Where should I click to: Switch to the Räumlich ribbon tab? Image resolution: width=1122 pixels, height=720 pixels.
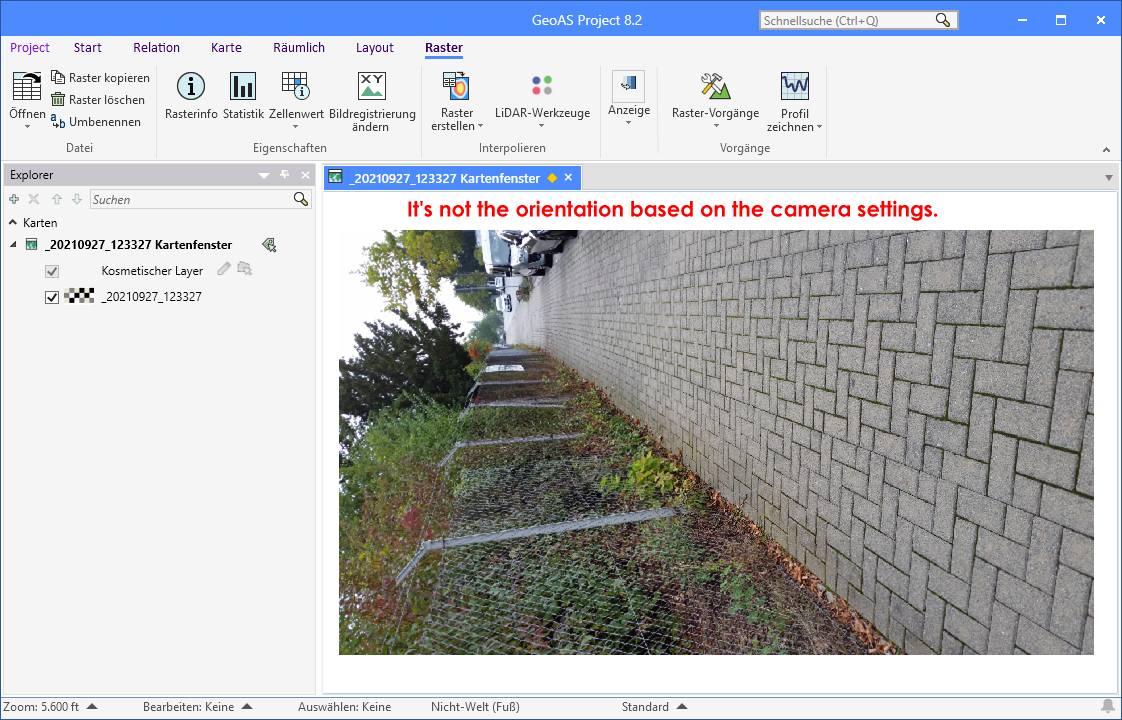(x=298, y=47)
